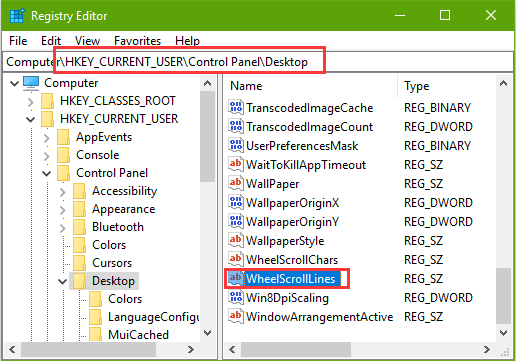Open the Help menu

(187, 41)
